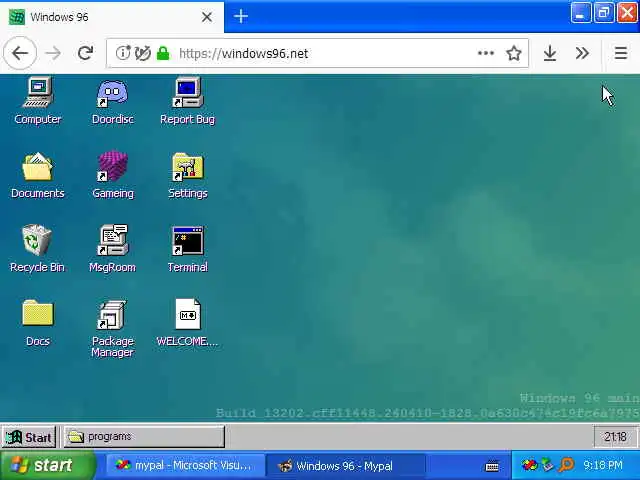The width and height of the screenshot is (640, 480).
Task: Select the Docs folder icon
Action: point(38,322)
